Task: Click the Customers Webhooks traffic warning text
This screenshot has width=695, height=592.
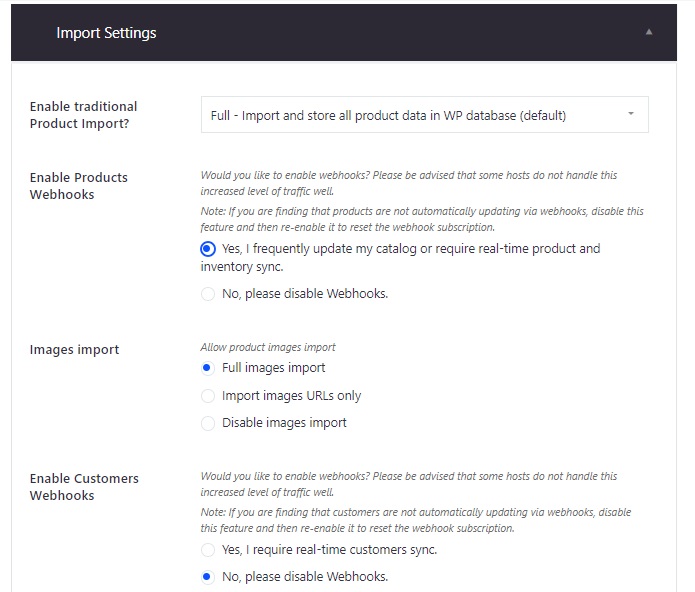Action: point(408,483)
